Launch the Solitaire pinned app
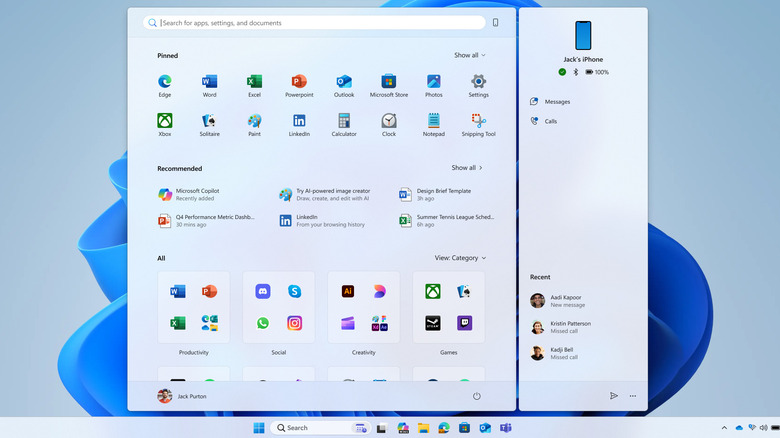Viewport: 780px width, 438px height. coord(209,121)
